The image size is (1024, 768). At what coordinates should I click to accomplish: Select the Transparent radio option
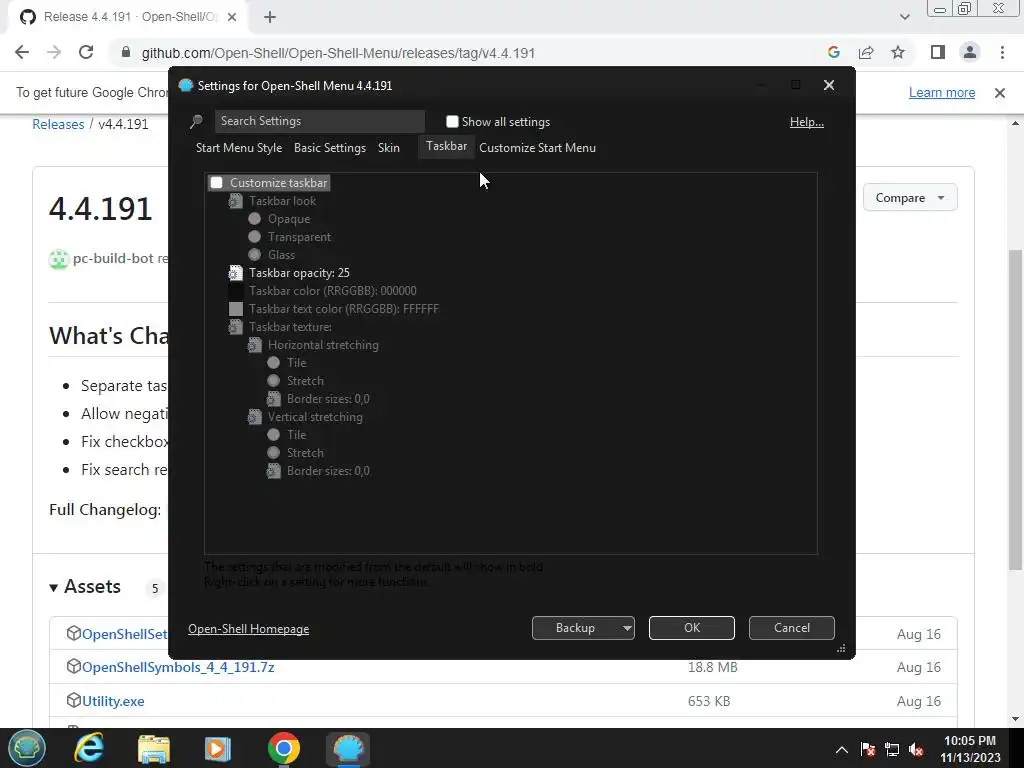click(x=255, y=237)
